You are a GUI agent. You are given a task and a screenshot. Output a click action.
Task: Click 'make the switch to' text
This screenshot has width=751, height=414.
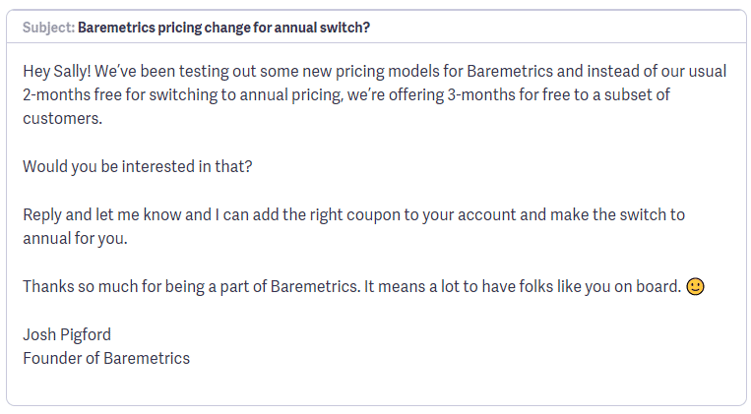pyautogui.click(x=617, y=215)
